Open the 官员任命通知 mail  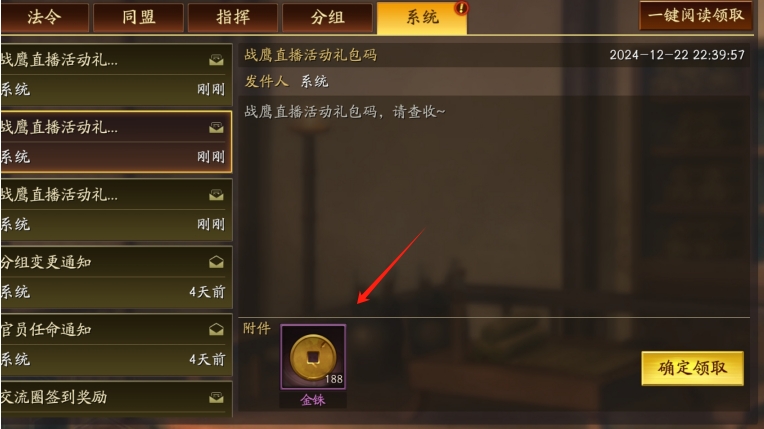click(116, 345)
